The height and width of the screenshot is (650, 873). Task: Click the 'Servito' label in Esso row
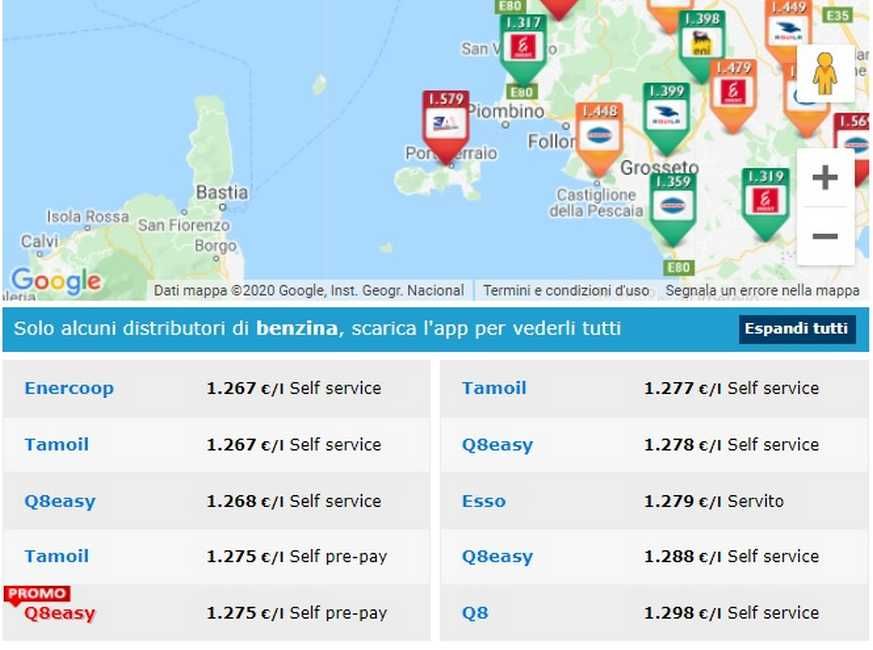click(x=756, y=501)
